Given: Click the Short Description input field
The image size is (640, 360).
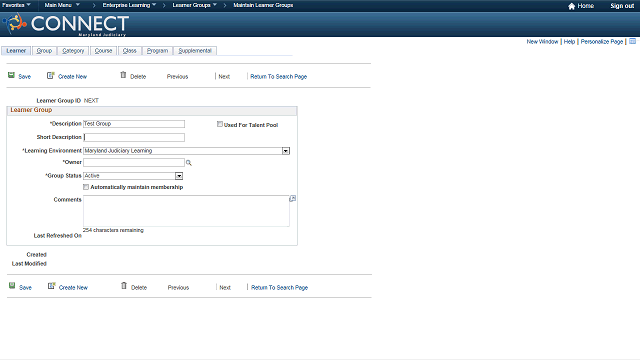Looking at the screenshot, I should (134, 137).
